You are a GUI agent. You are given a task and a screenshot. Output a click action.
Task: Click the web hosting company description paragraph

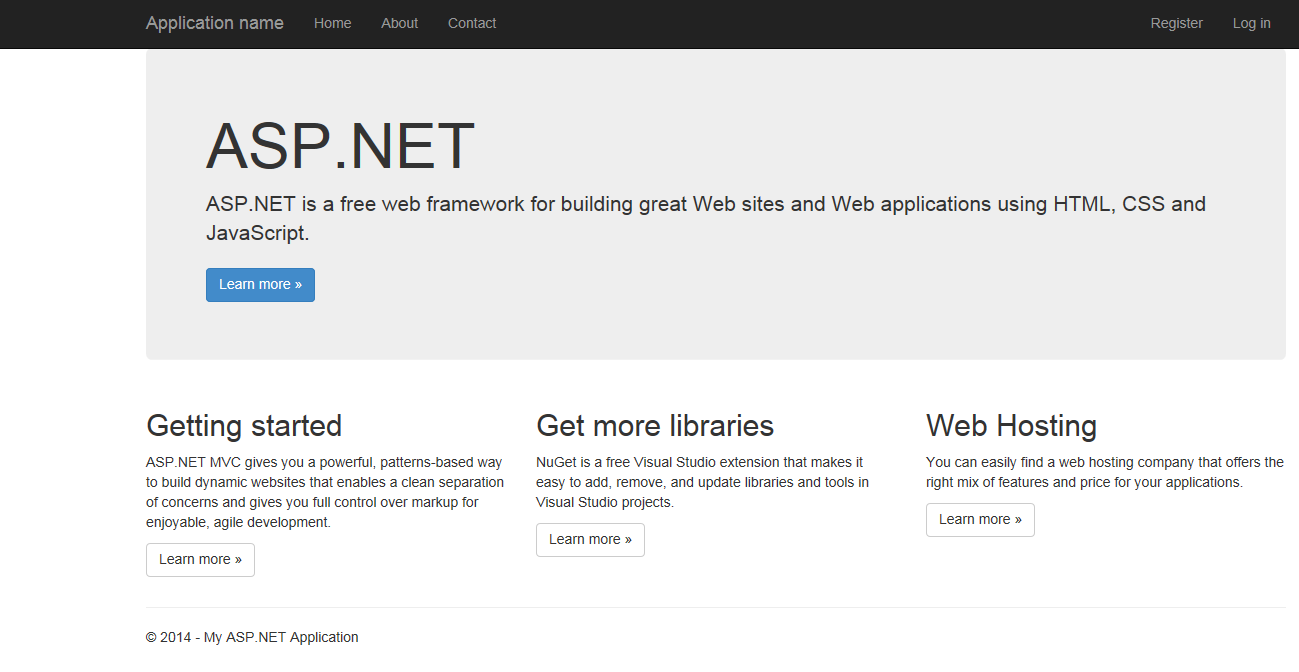pos(1104,472)
